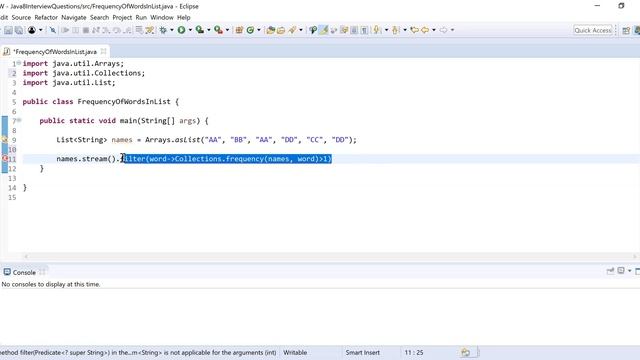Open the Search dropdown arrow
The width and height of the screenshot is (640, 360).
(x=301, y=30)
